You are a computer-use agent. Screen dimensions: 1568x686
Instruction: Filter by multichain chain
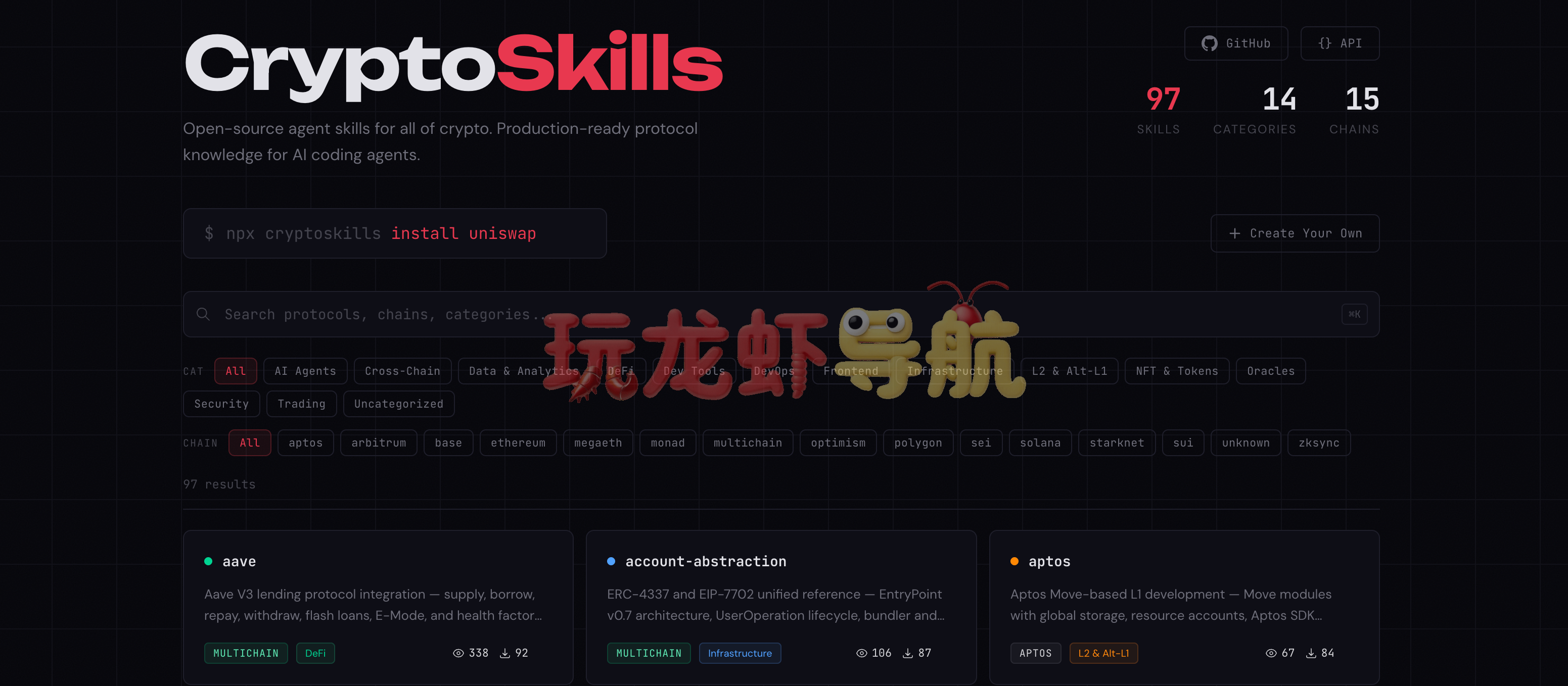tap(748, 443)
